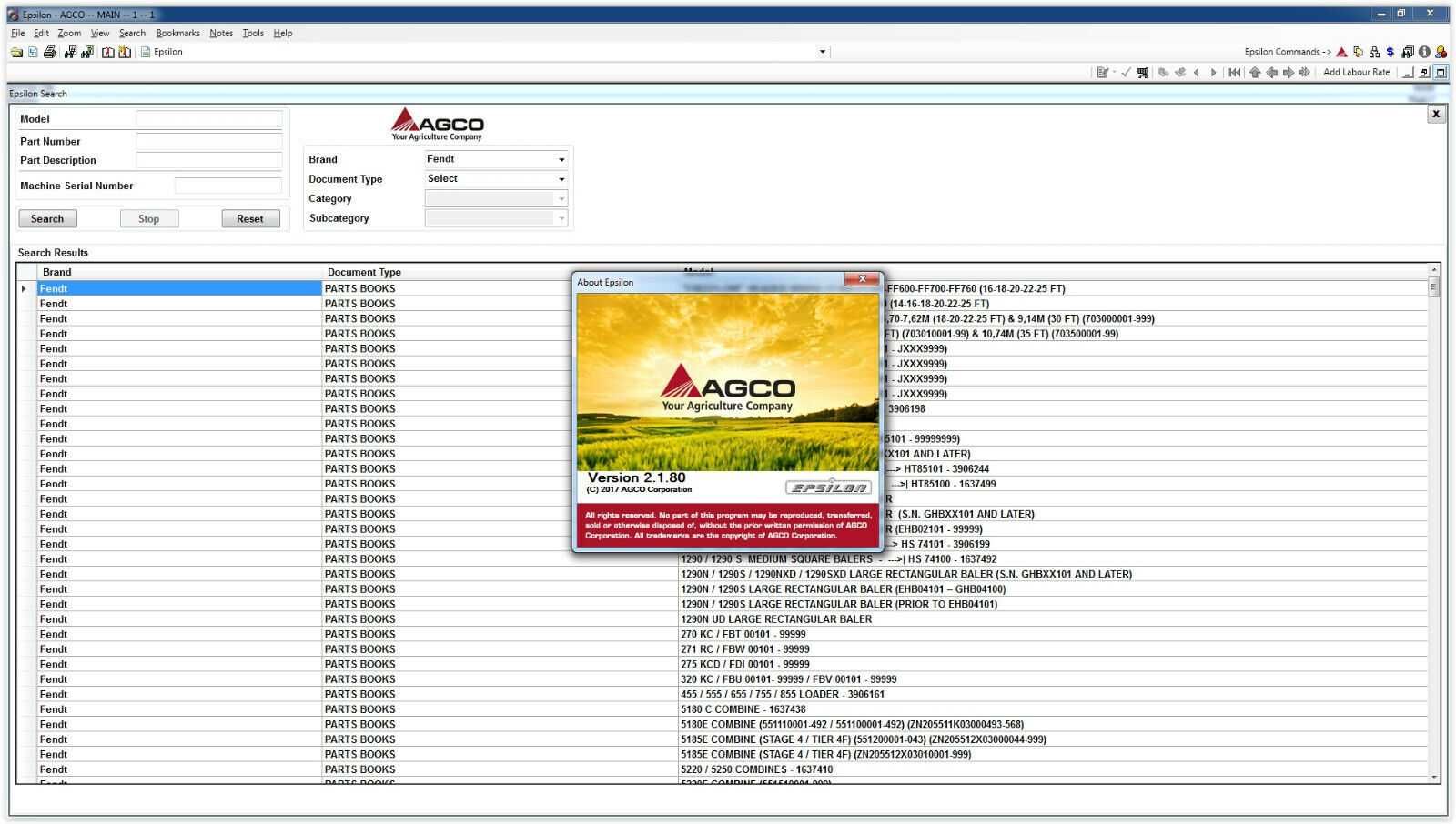Viewport: 1456px width, 824px height.
Task: Jump to first page with skip-back icon
Action: (x=1234, y=72)
